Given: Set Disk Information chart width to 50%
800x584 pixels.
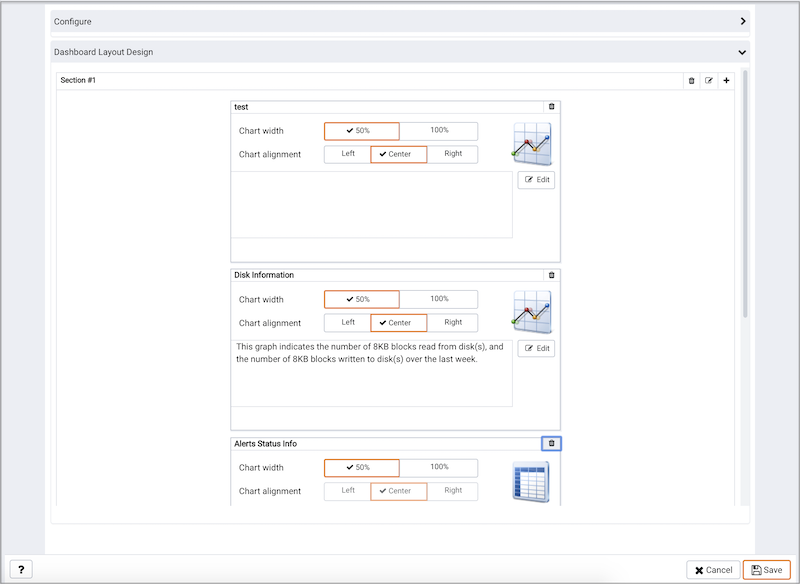Looking at the screenshot, I should tap(362, 299).
